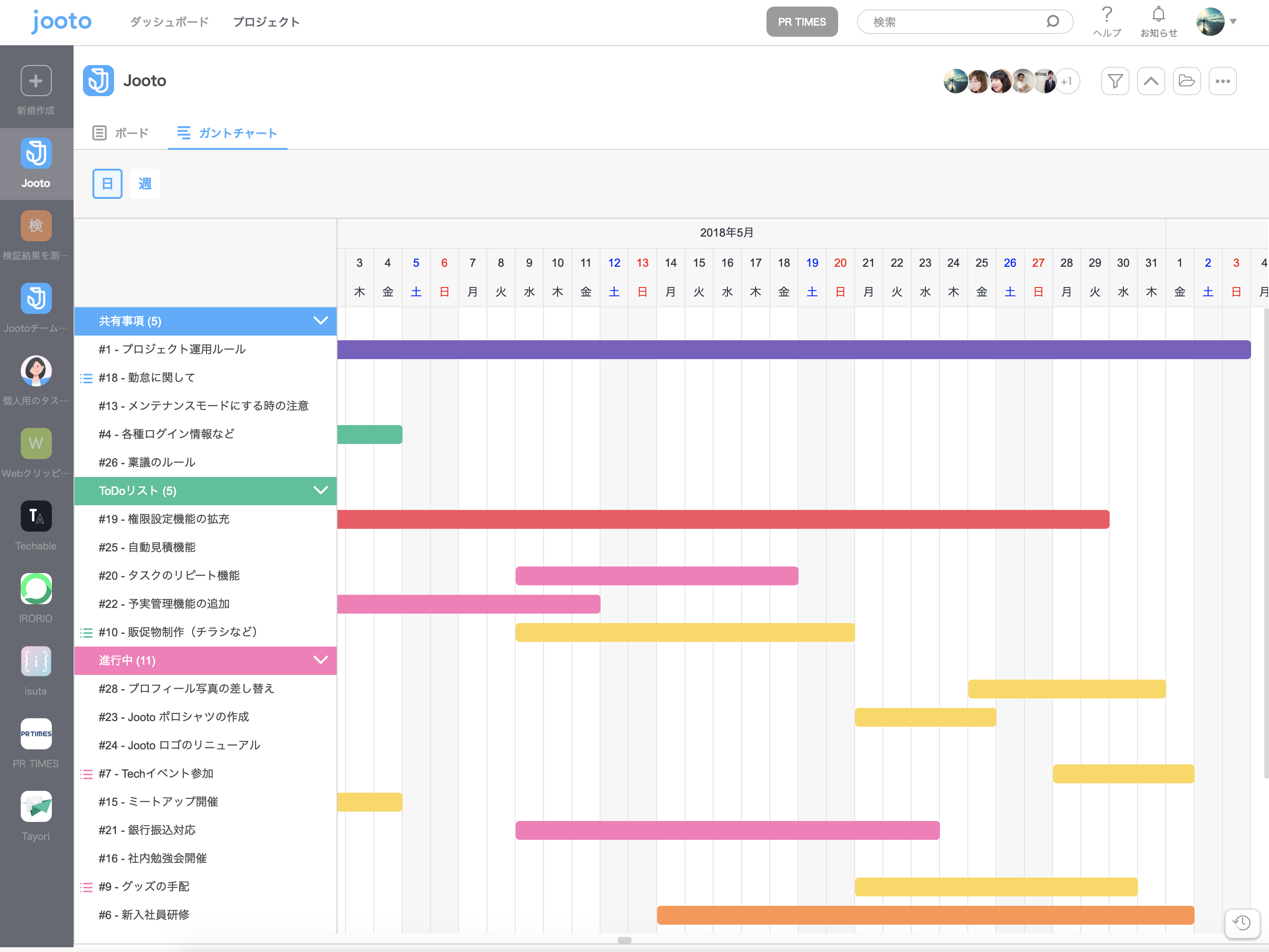This screenshot has width=1269, height=952.
Task: Switch to the ボード tab
Action: pyautogui.click(x=121, y=133)
